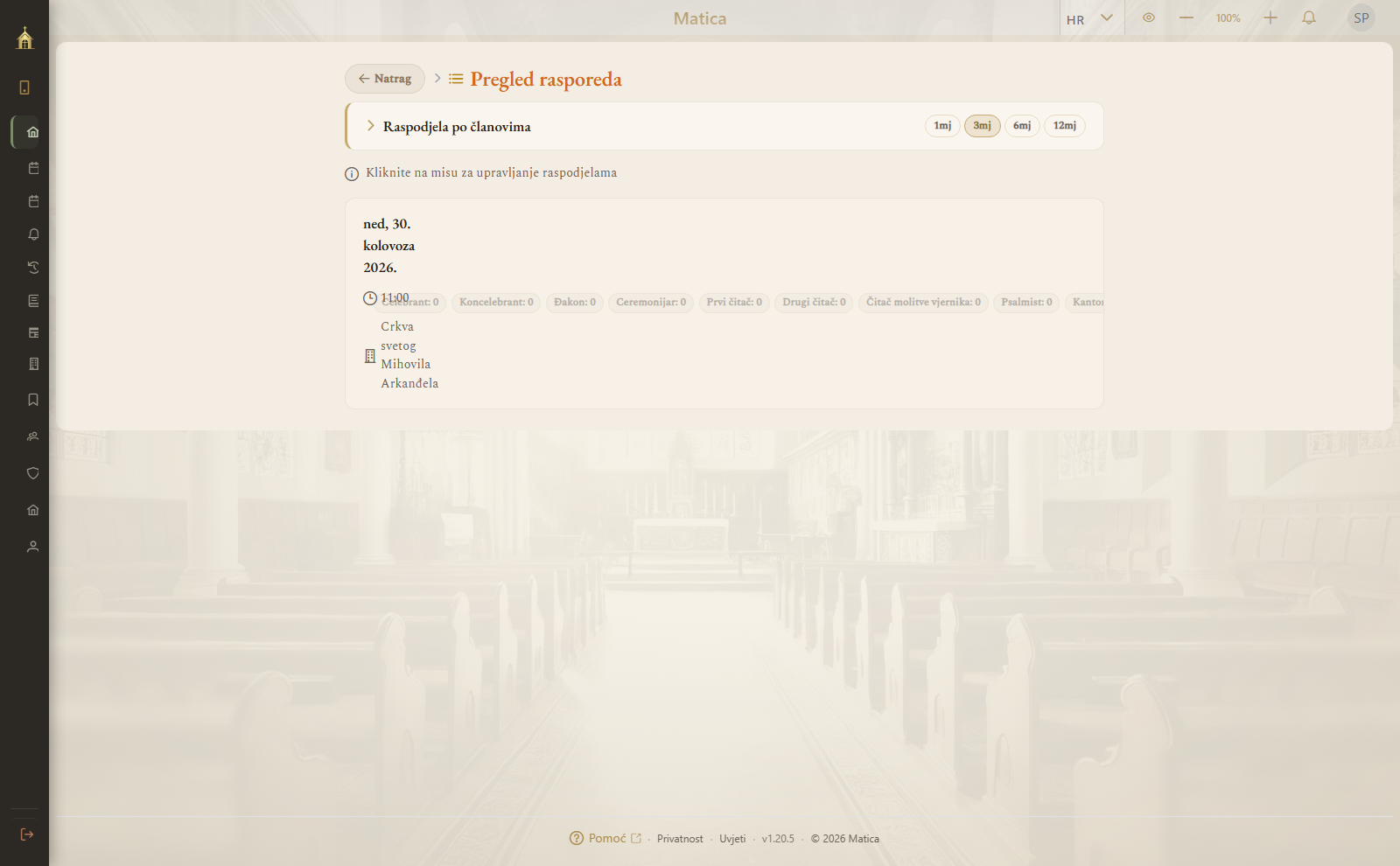Open the history icon in sidebar
The width and height of the screenshot is (1400, 866).
pos(33,268)
